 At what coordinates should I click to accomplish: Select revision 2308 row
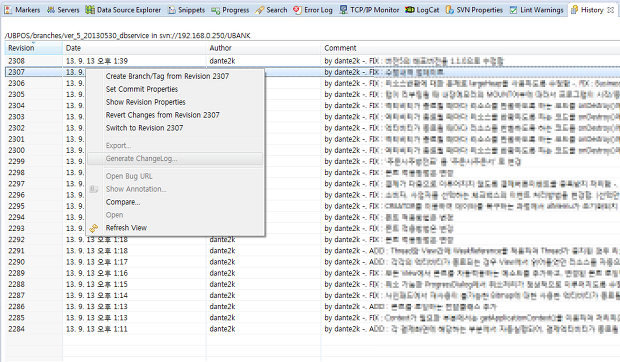[312, 61]
